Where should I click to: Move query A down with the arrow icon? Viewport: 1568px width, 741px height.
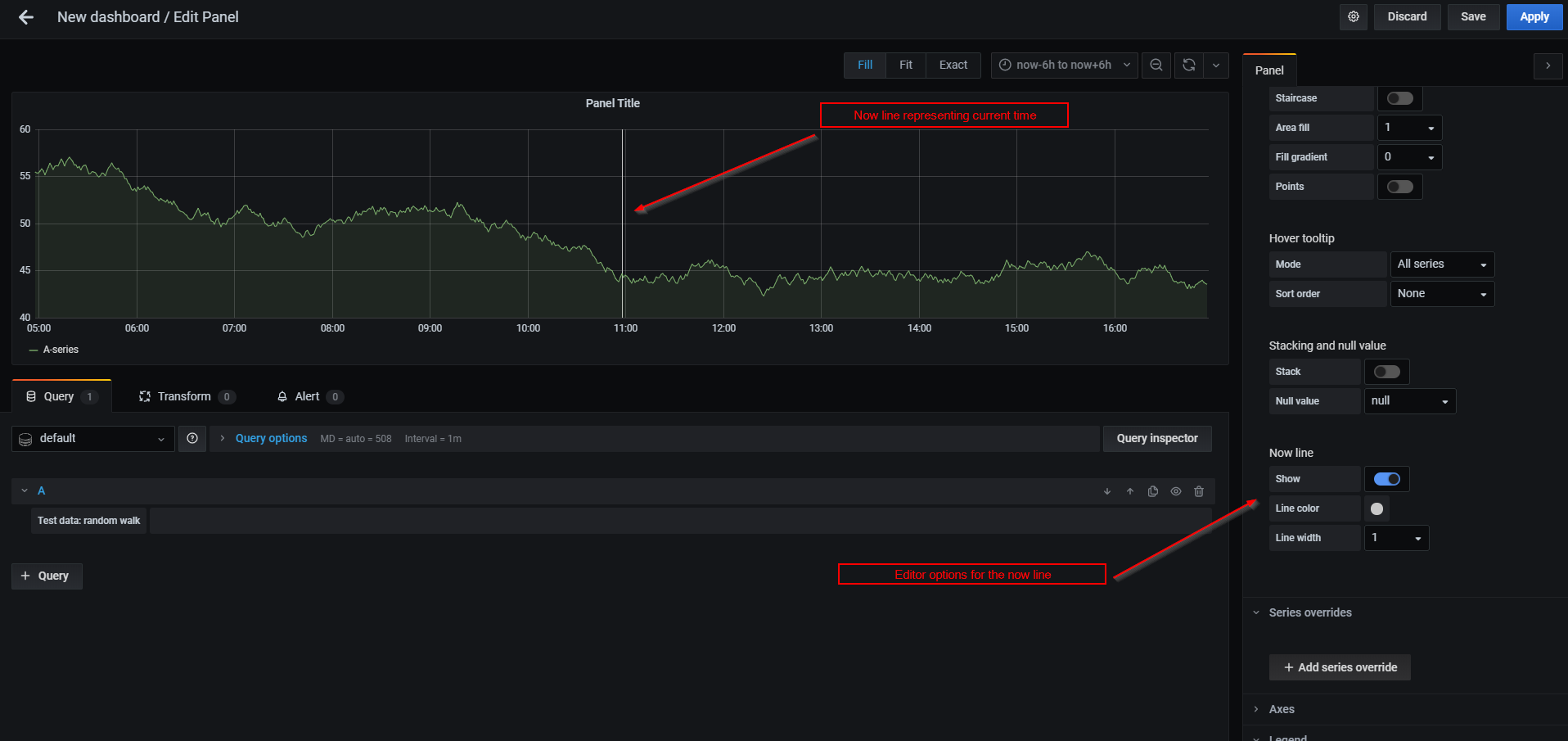click(1106, 490)
